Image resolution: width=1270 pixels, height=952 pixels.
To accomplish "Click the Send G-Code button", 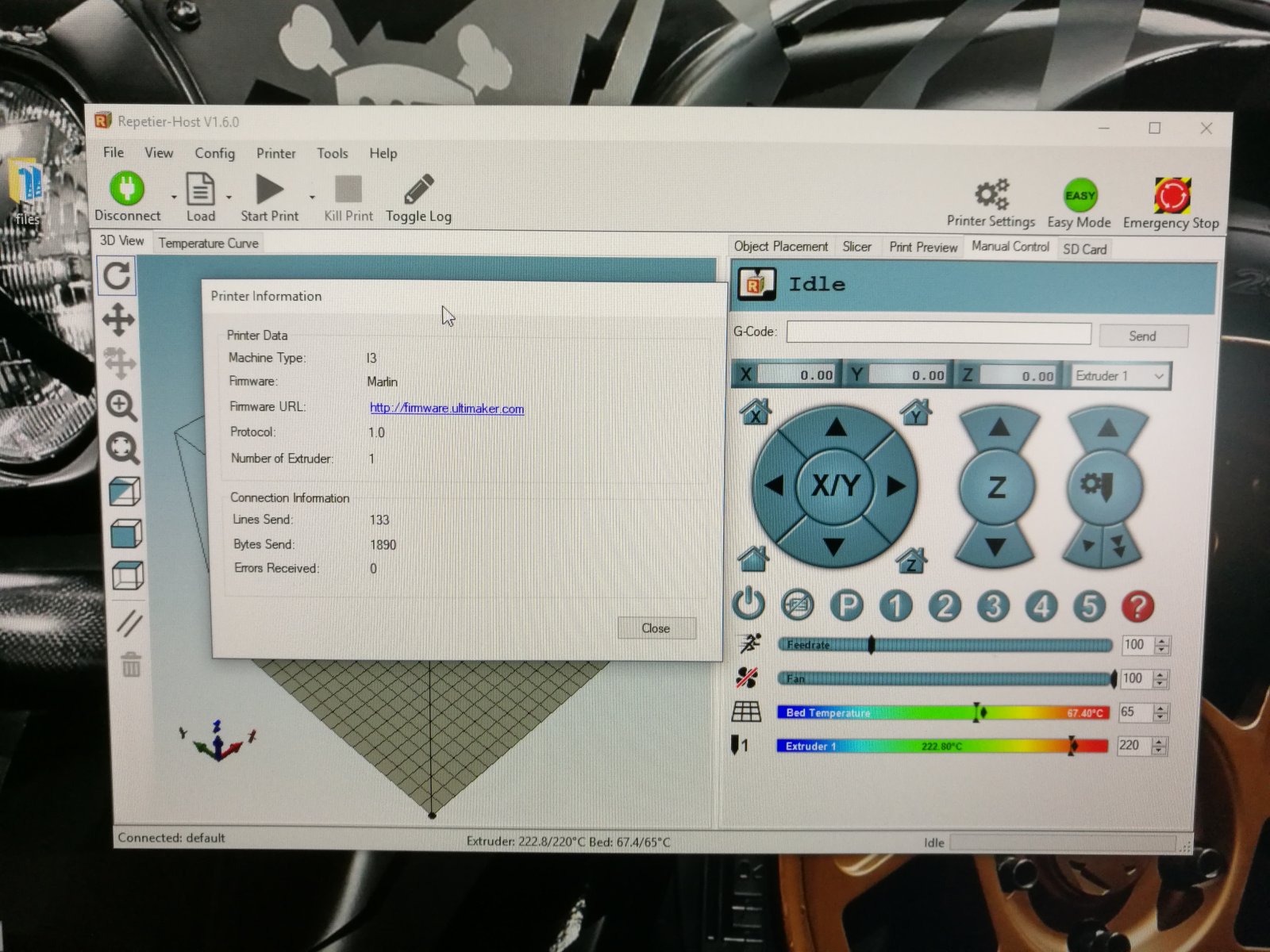I will point(1142,336).
